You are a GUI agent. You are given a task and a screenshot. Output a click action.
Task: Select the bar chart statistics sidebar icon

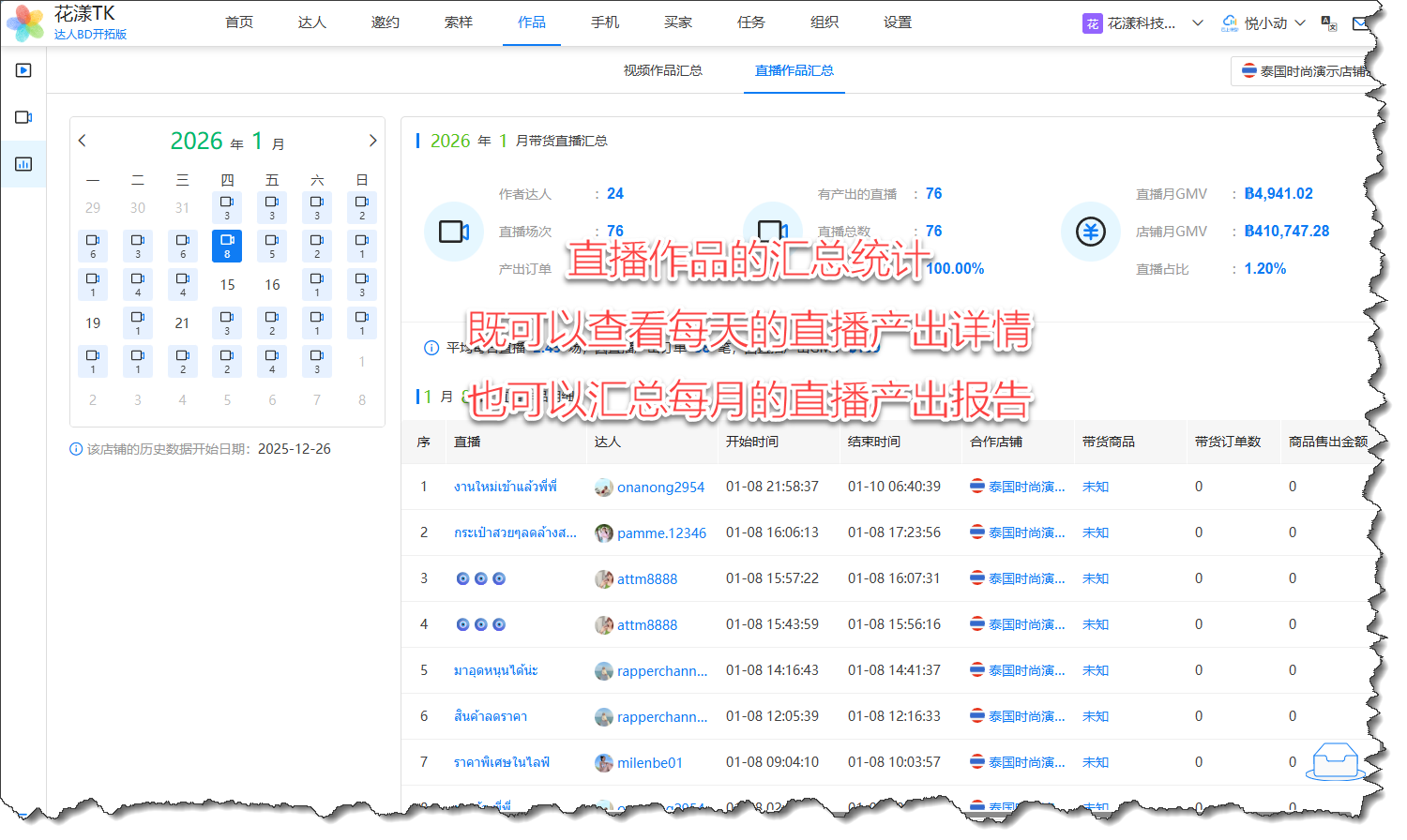[23, 164]
